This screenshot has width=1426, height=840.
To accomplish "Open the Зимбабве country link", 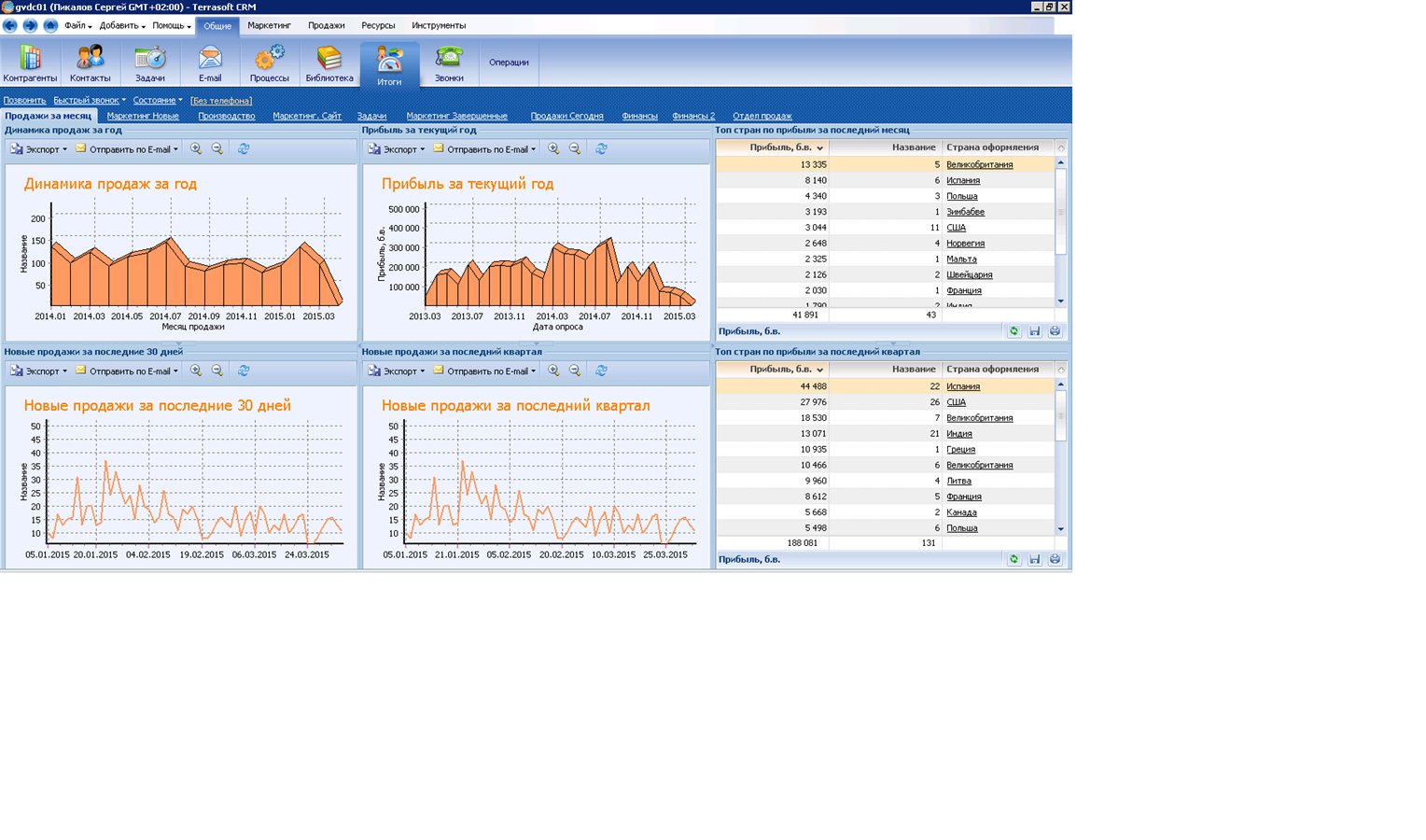I will 965,212.
